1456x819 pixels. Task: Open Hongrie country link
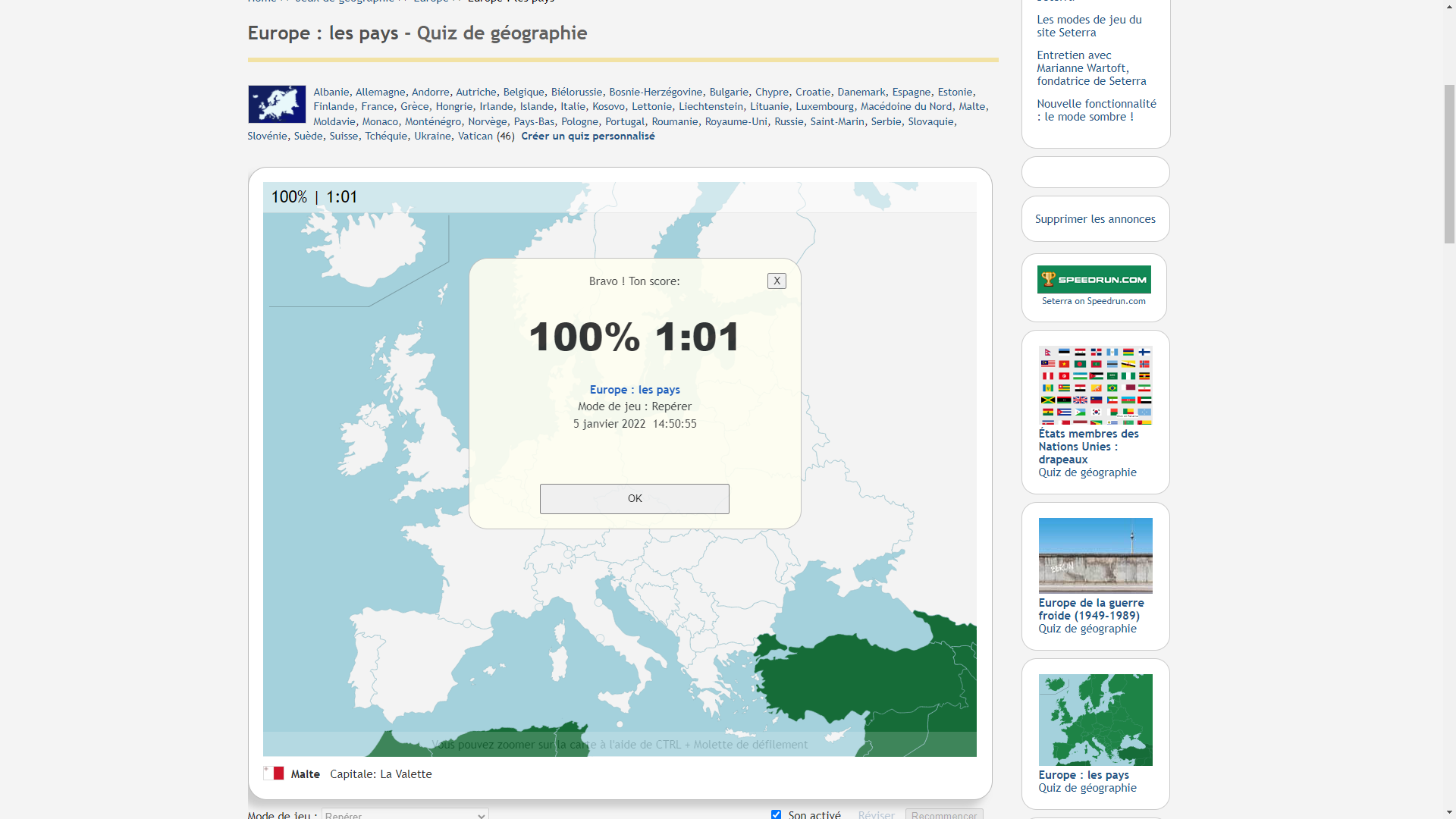(x=453, y=106)
